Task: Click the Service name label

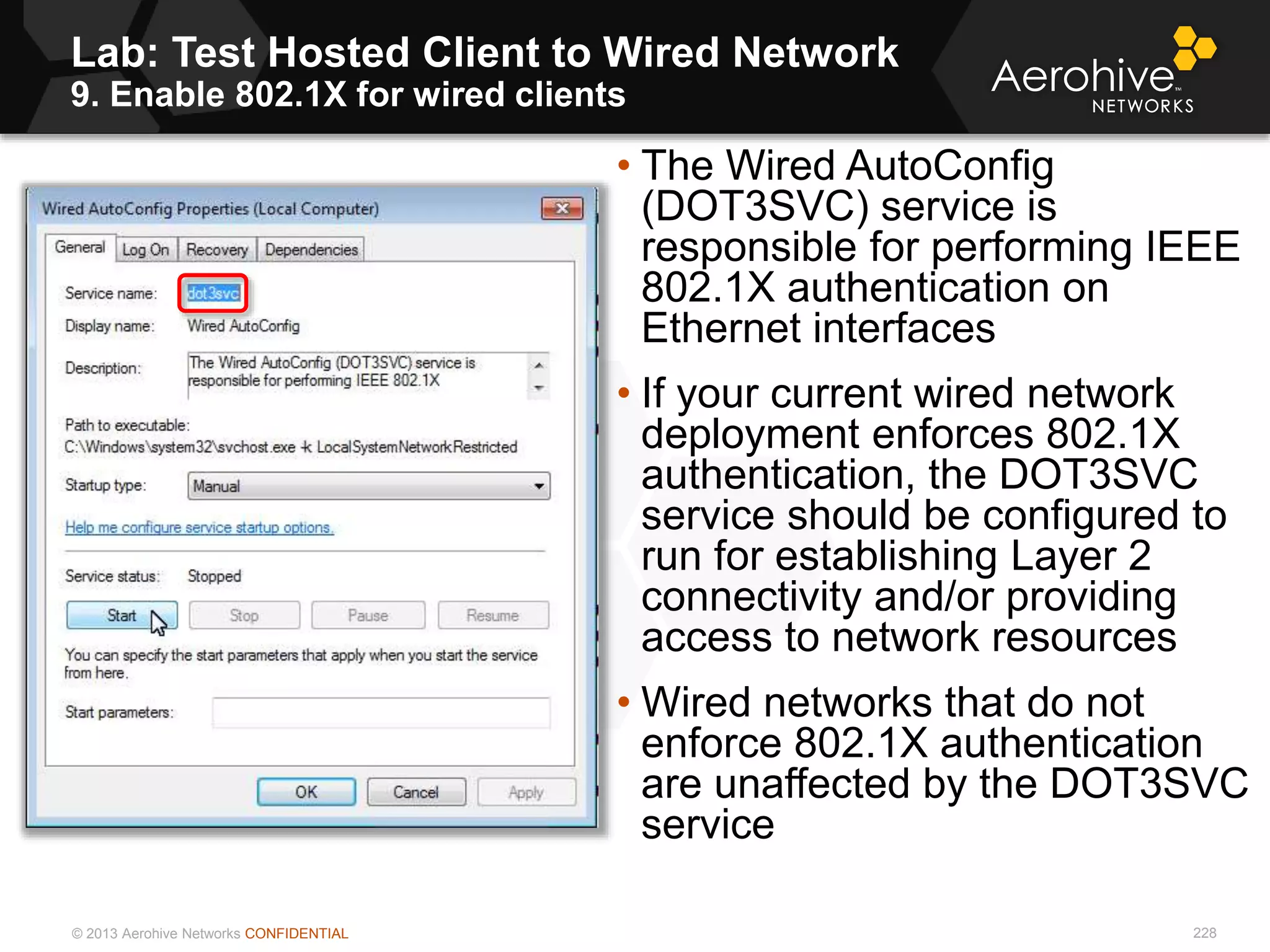Action: point(112,293)
